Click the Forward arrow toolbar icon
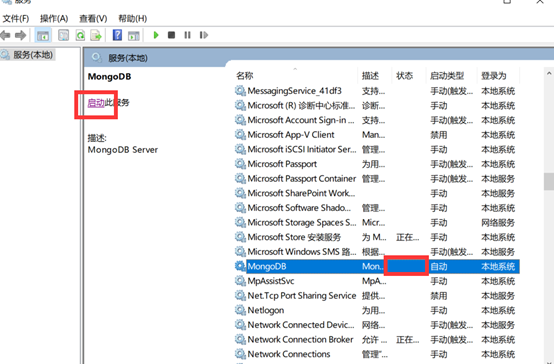The width and height of the screenshot is (554, 364). tap(20, 35)
